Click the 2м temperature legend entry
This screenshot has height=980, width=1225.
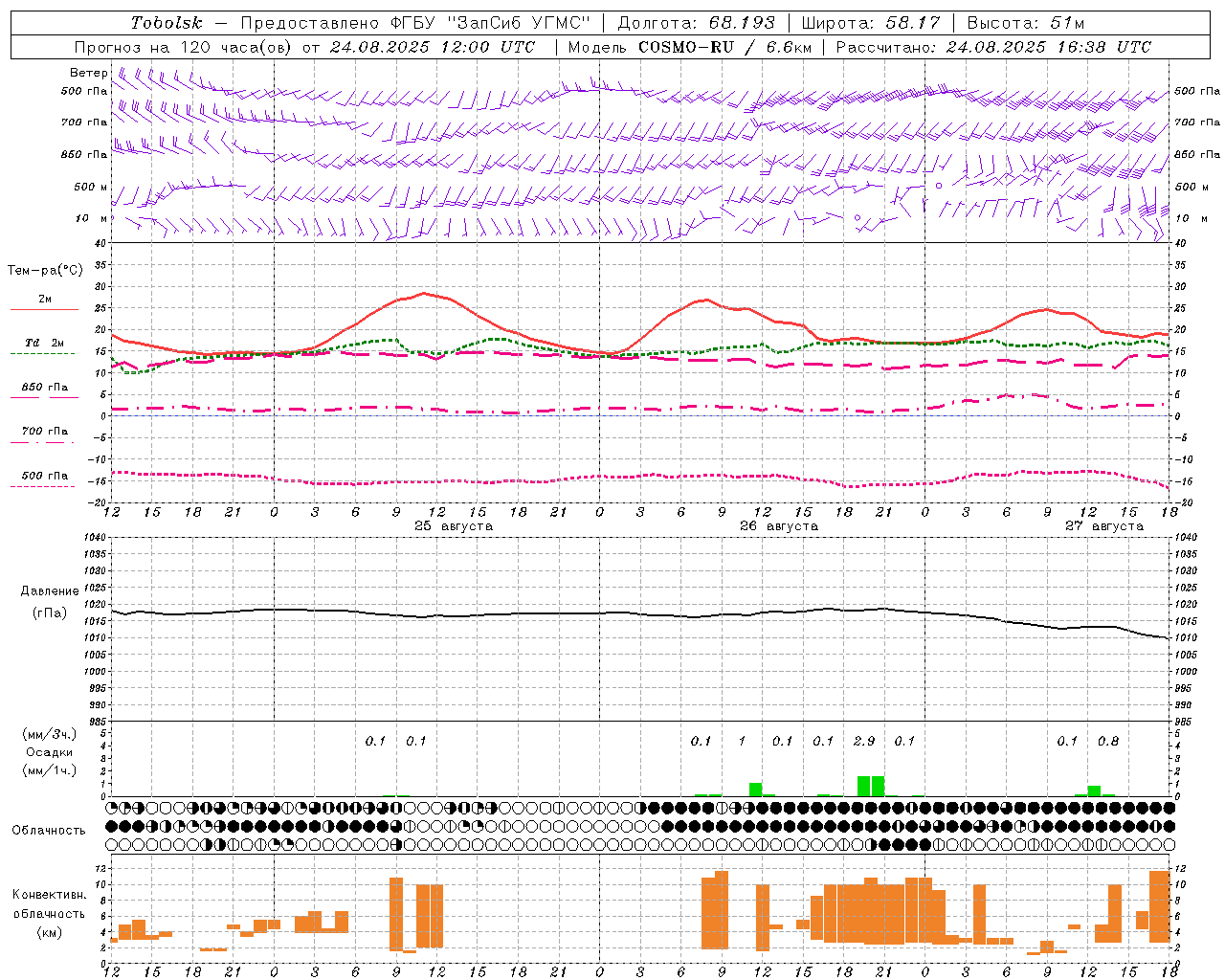pos(45,299)
